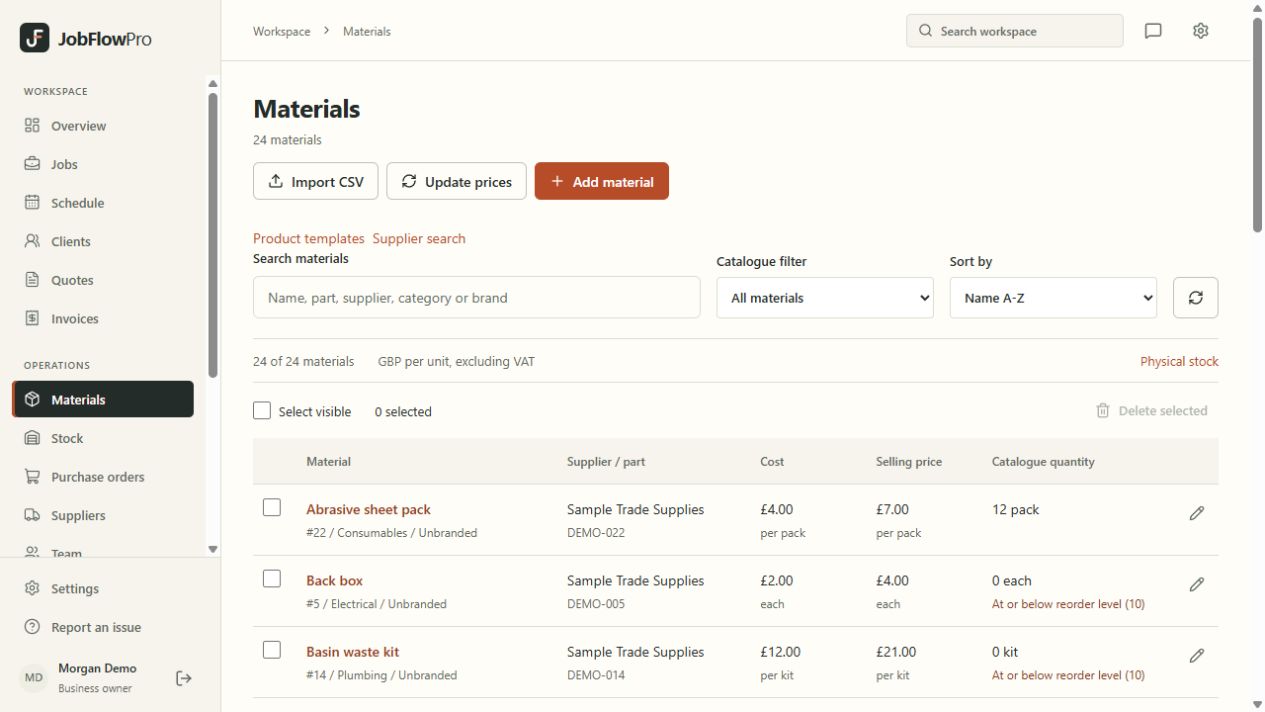Open the Supplier search link
This screenshot has width=1265, height=712.
coord(419,238)
